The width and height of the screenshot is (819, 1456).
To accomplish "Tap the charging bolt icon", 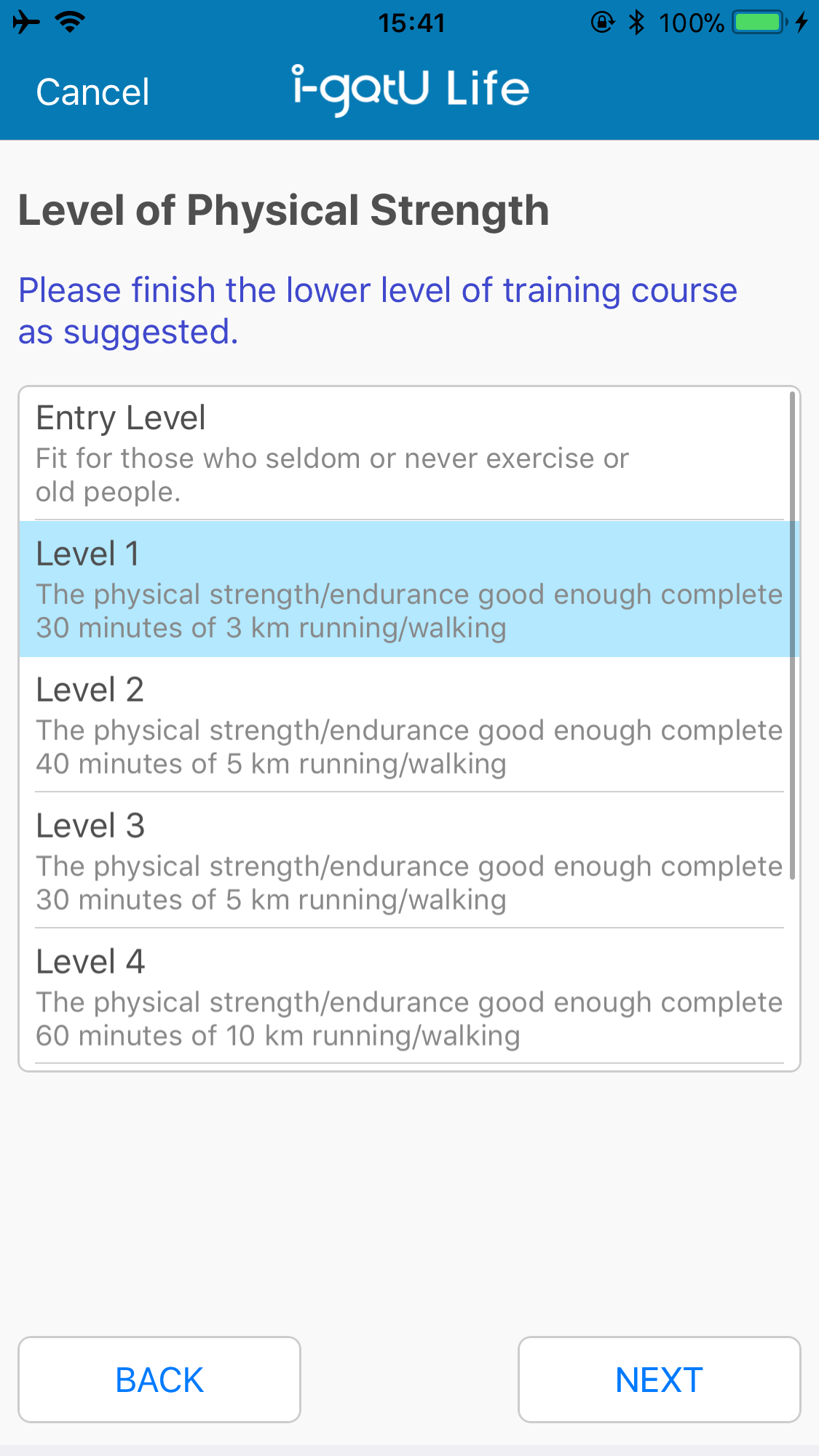I will coord(802,23).
